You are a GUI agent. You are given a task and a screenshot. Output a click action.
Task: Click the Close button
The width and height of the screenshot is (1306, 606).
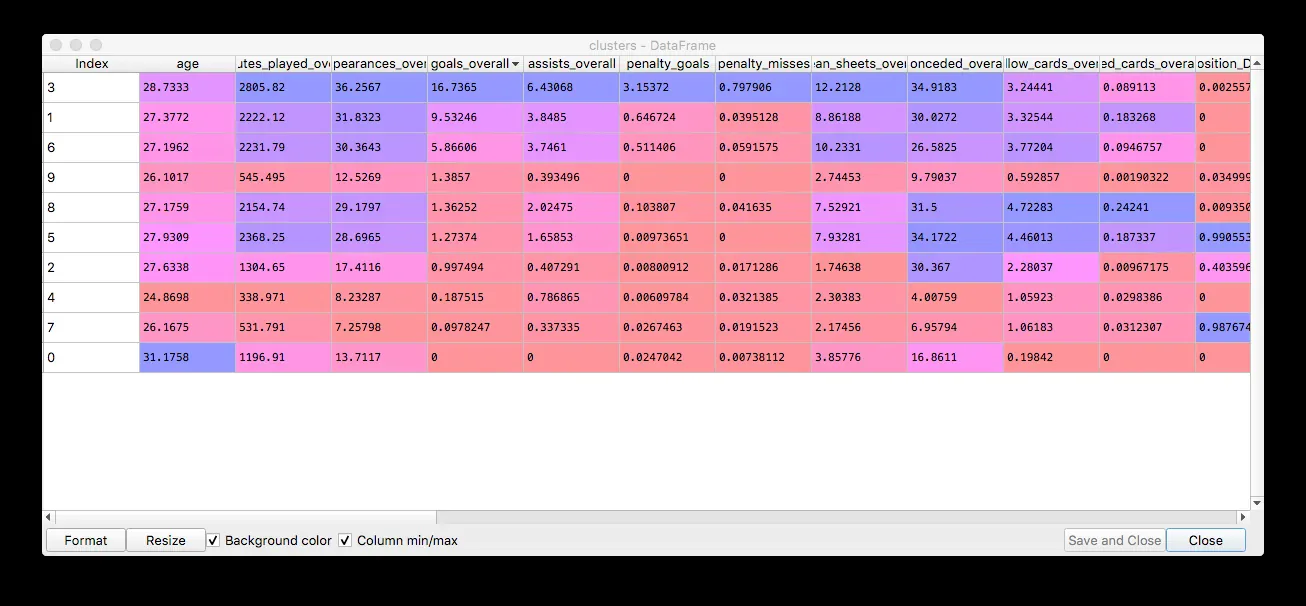click(1205, 540)
